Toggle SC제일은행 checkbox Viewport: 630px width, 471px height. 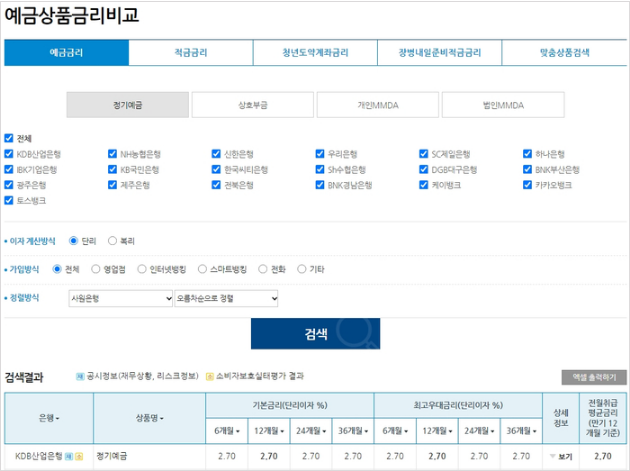(423, 154)
